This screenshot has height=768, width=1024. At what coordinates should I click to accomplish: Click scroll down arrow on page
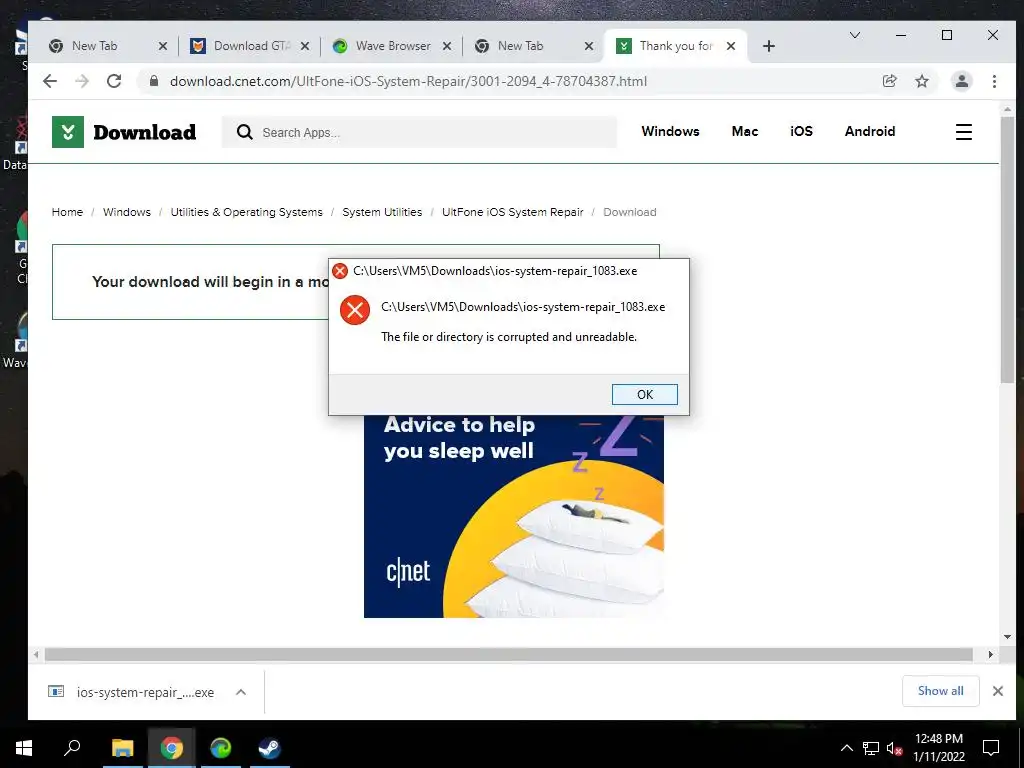coord(1008,637)
